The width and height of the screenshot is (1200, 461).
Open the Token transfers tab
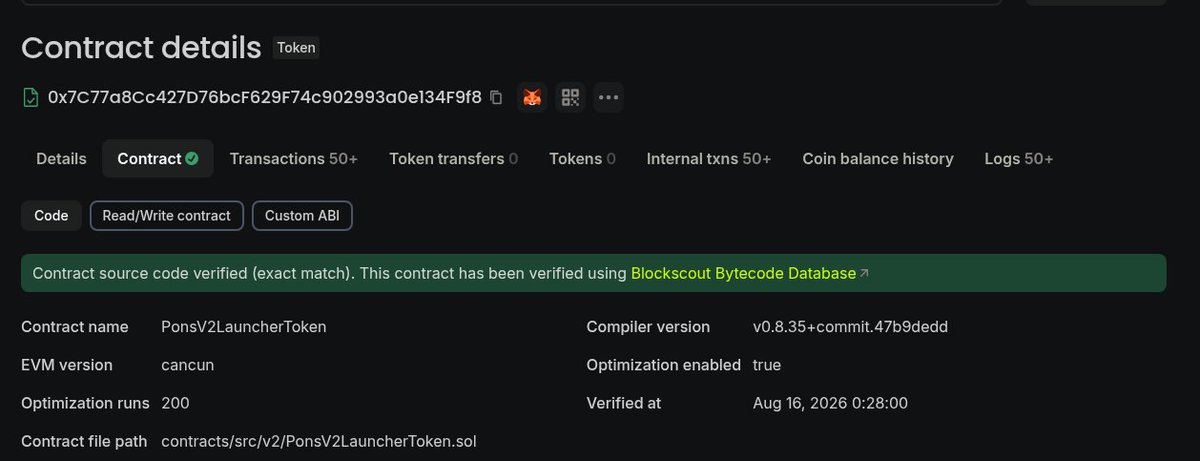pos(453,158)
